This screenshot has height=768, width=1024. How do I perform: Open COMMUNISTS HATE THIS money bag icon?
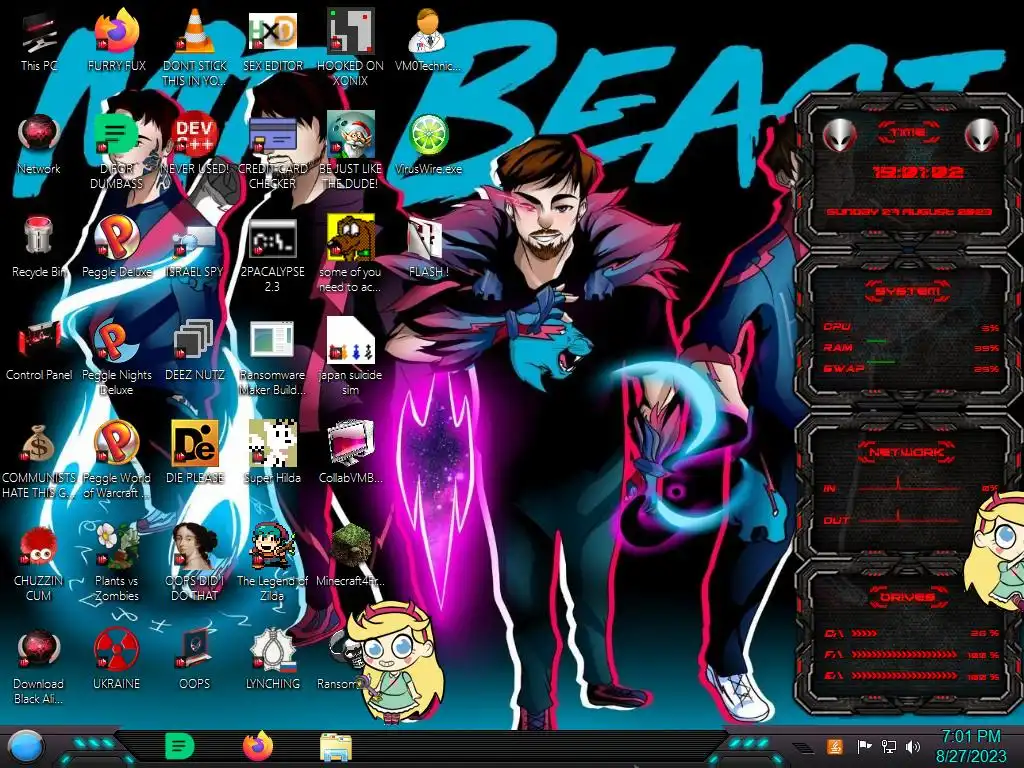pyautogui.click(x=39, y=461)
